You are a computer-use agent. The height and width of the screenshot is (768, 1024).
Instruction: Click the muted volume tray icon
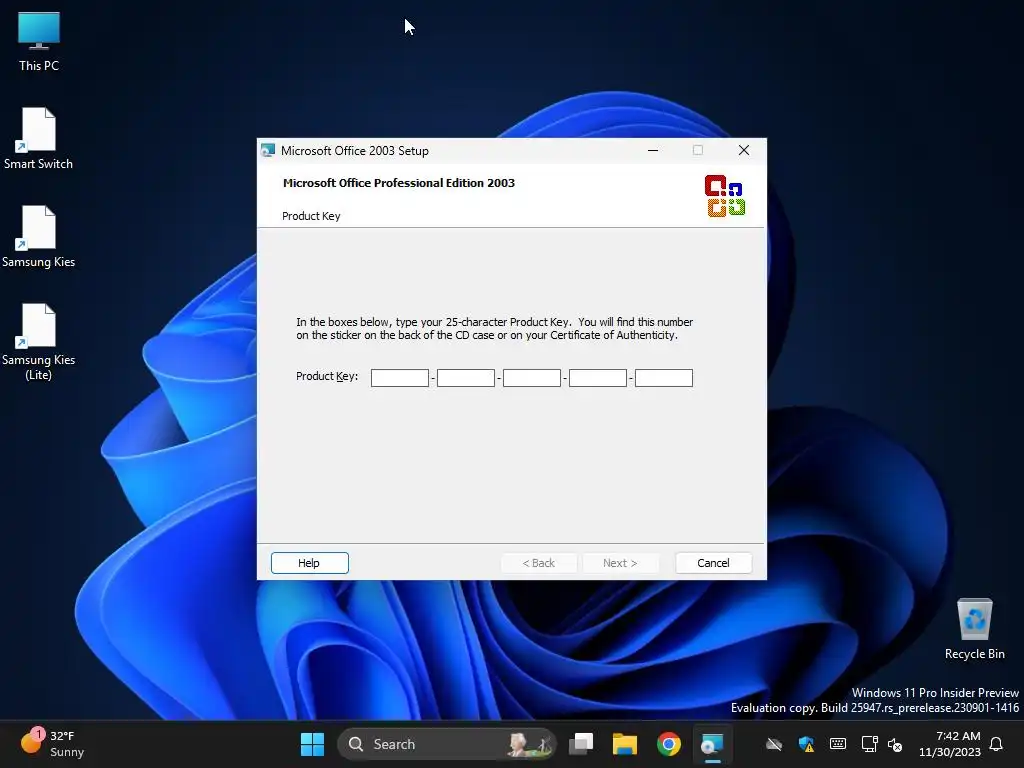tap(895, 744)
